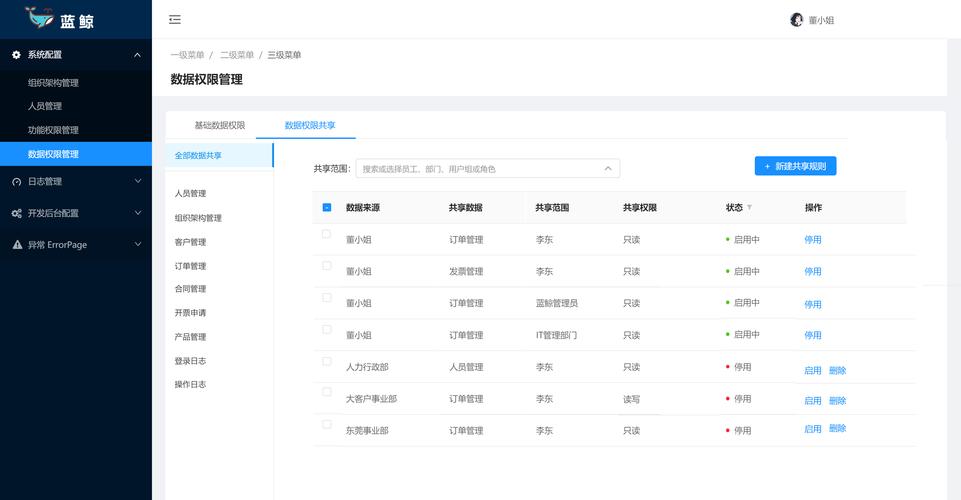Toggle the select-all checkbox in table header
Screen dimensions: 961x500
point(327,208)
